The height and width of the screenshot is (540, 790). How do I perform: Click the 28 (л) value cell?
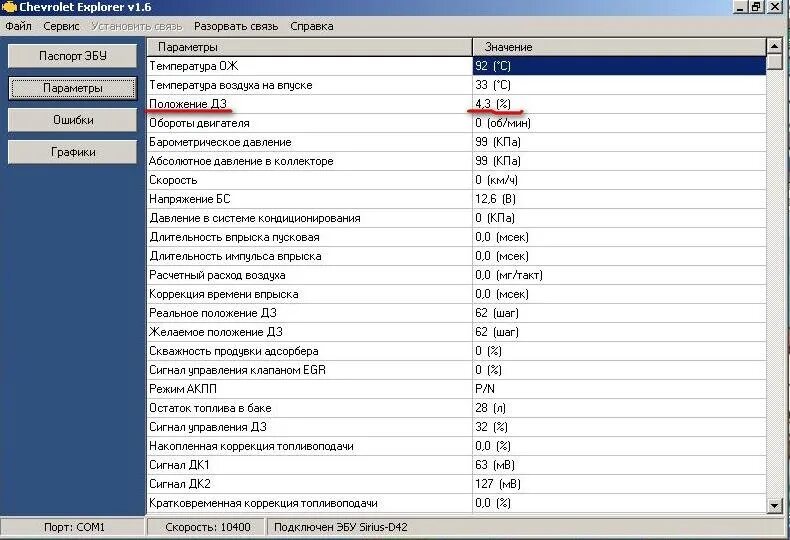coord(619,408)
